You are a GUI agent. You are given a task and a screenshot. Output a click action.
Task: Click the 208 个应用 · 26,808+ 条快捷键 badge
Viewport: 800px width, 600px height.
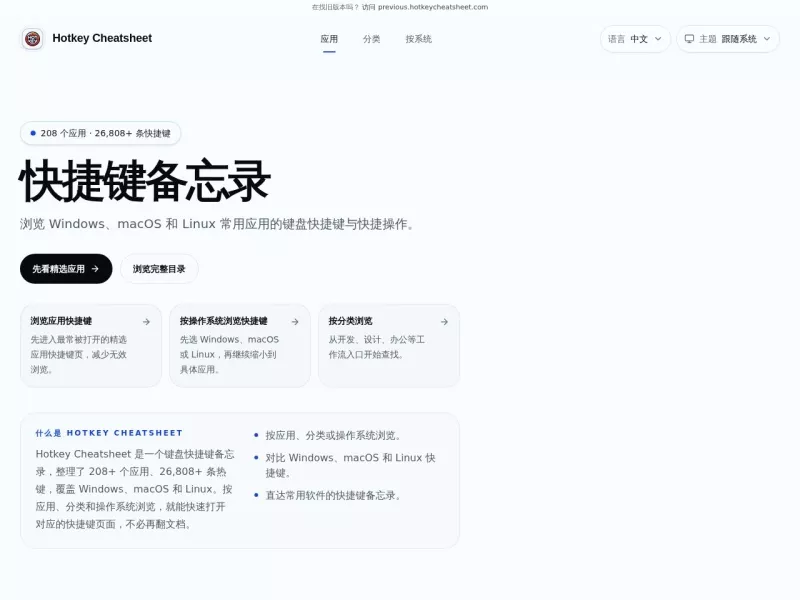point(101,133)
